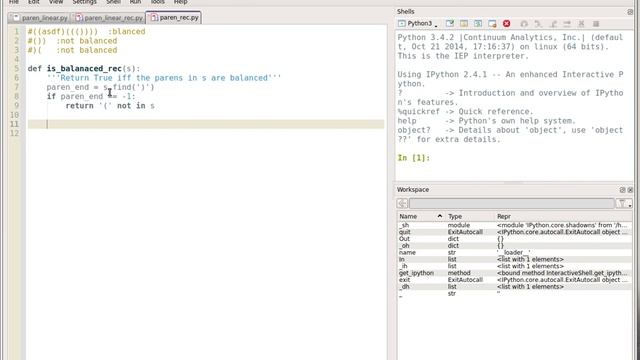Click comment '#()) :not balanced' on line 2
This screenshot has height=360, width=640.
(x=72, y=41)
